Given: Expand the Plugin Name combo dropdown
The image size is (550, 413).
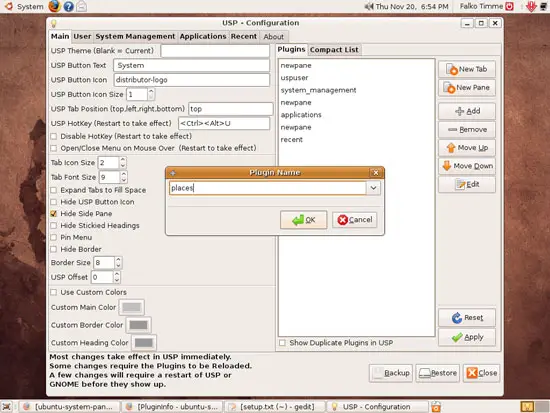Looking at the screenshot, I should coord(373,188).
